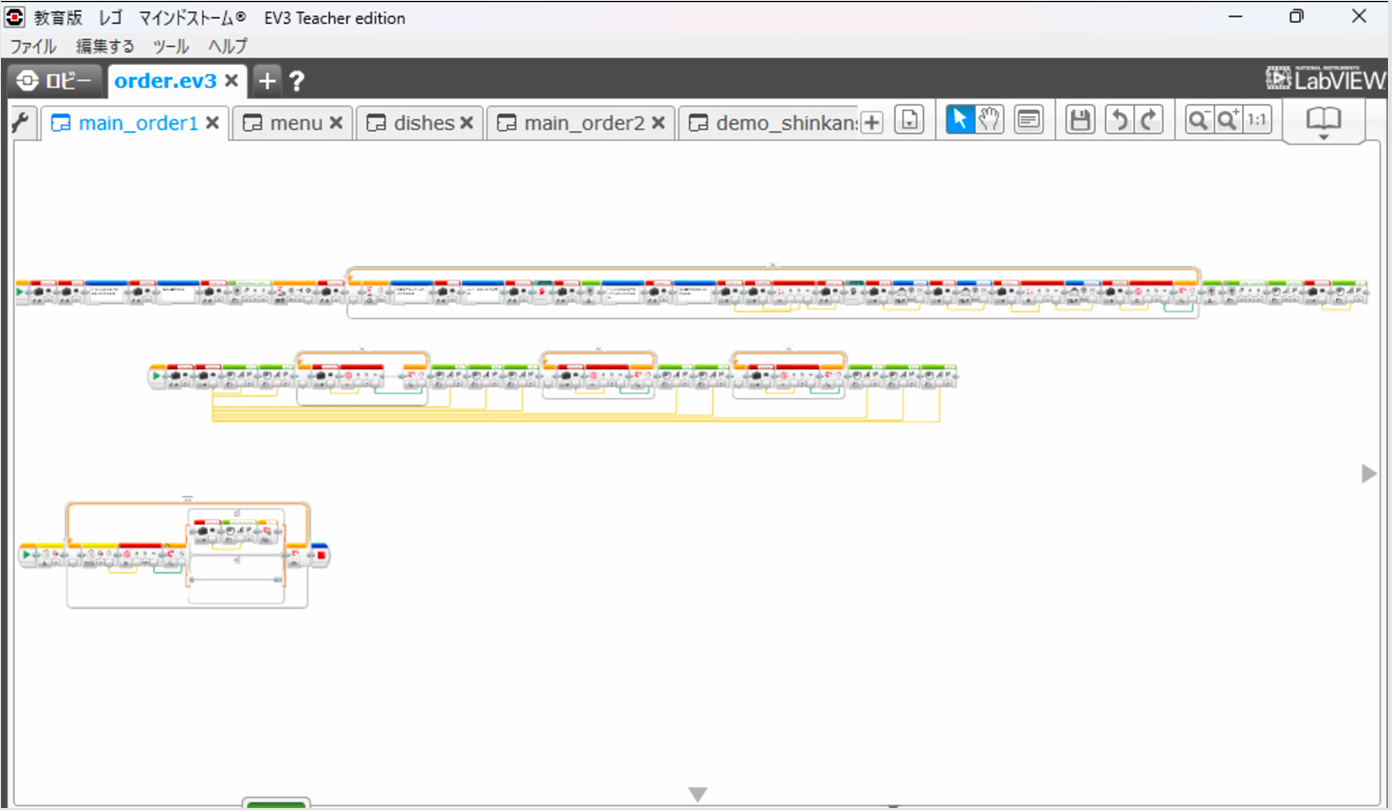Viewport: 1392px width, 810px height.
Task: Redo the last undone action
Action: (x=1149, y=121)
